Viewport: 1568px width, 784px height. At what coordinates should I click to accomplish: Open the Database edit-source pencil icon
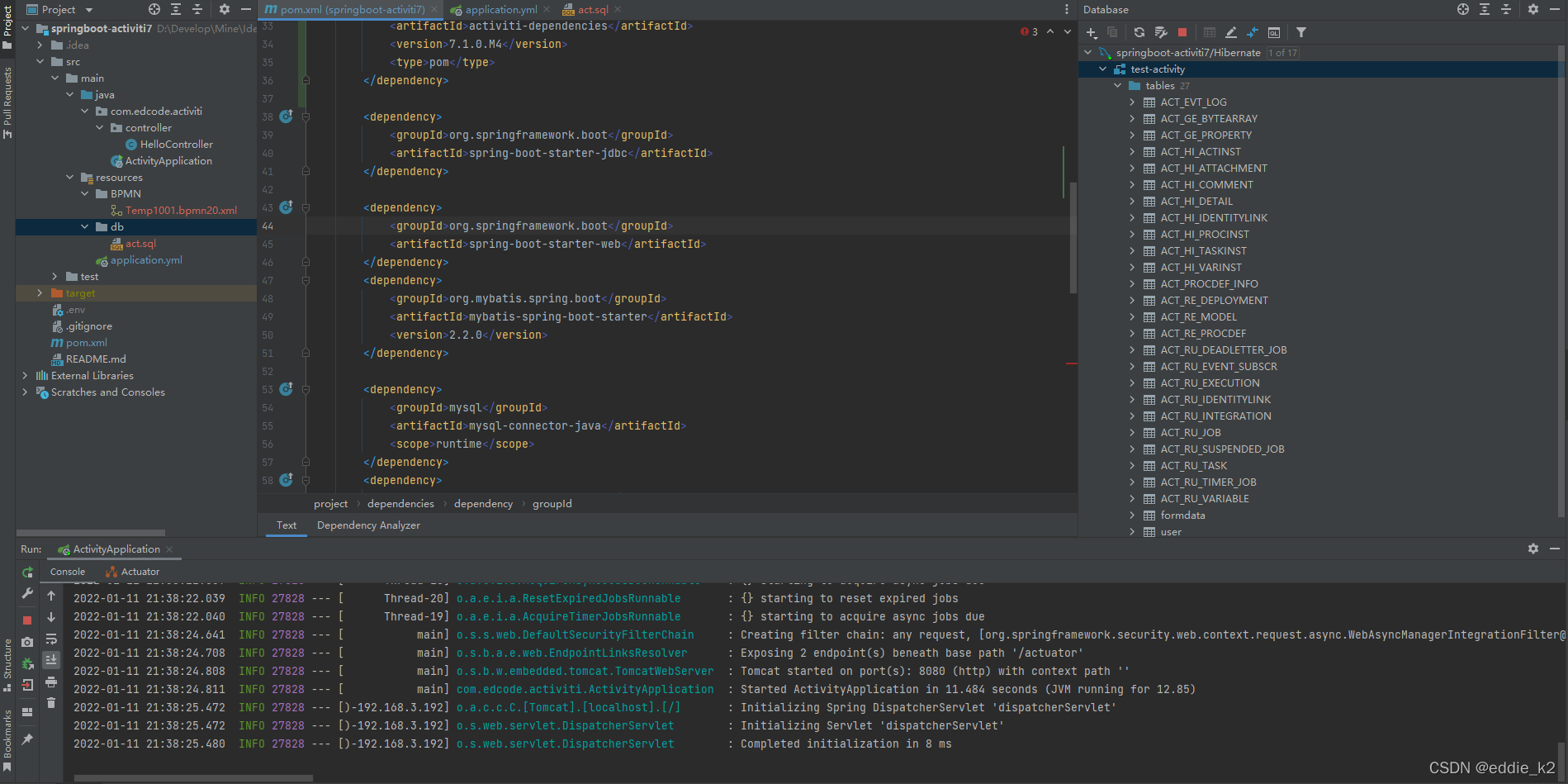(1231, 32)
